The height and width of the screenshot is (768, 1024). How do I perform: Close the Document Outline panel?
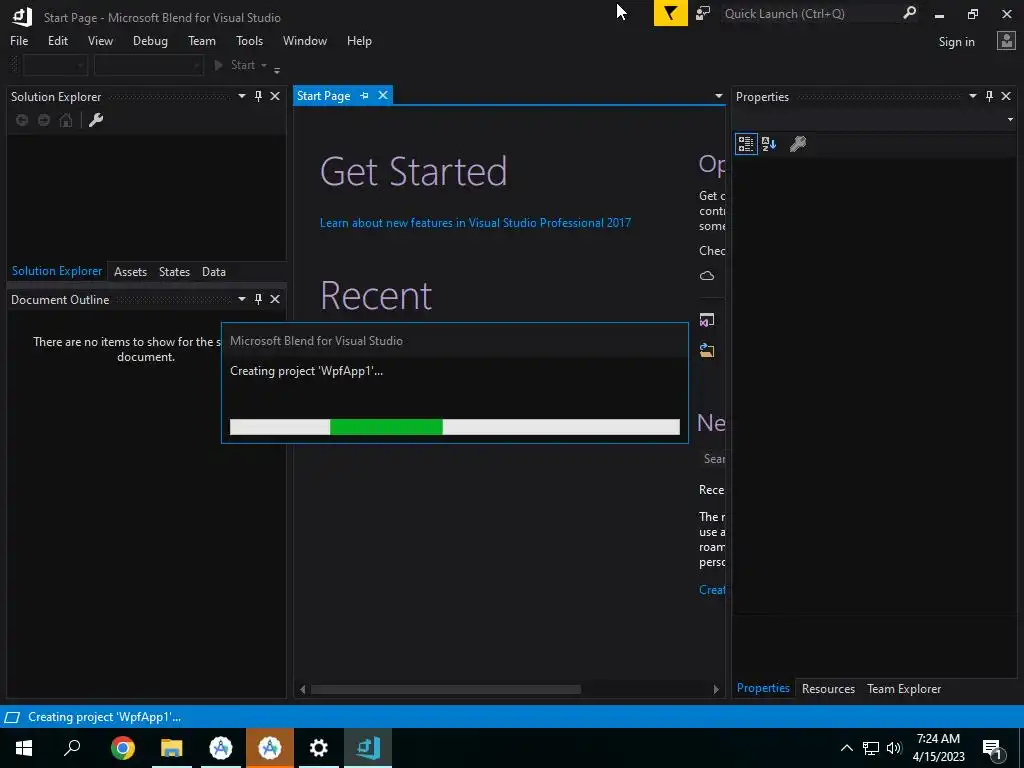(275, 299)
